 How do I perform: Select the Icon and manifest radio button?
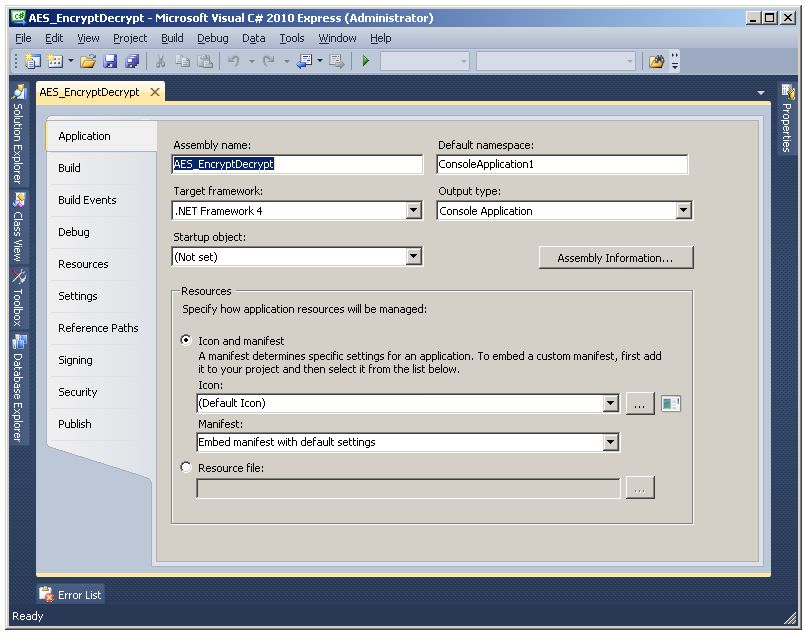(186, 341)
